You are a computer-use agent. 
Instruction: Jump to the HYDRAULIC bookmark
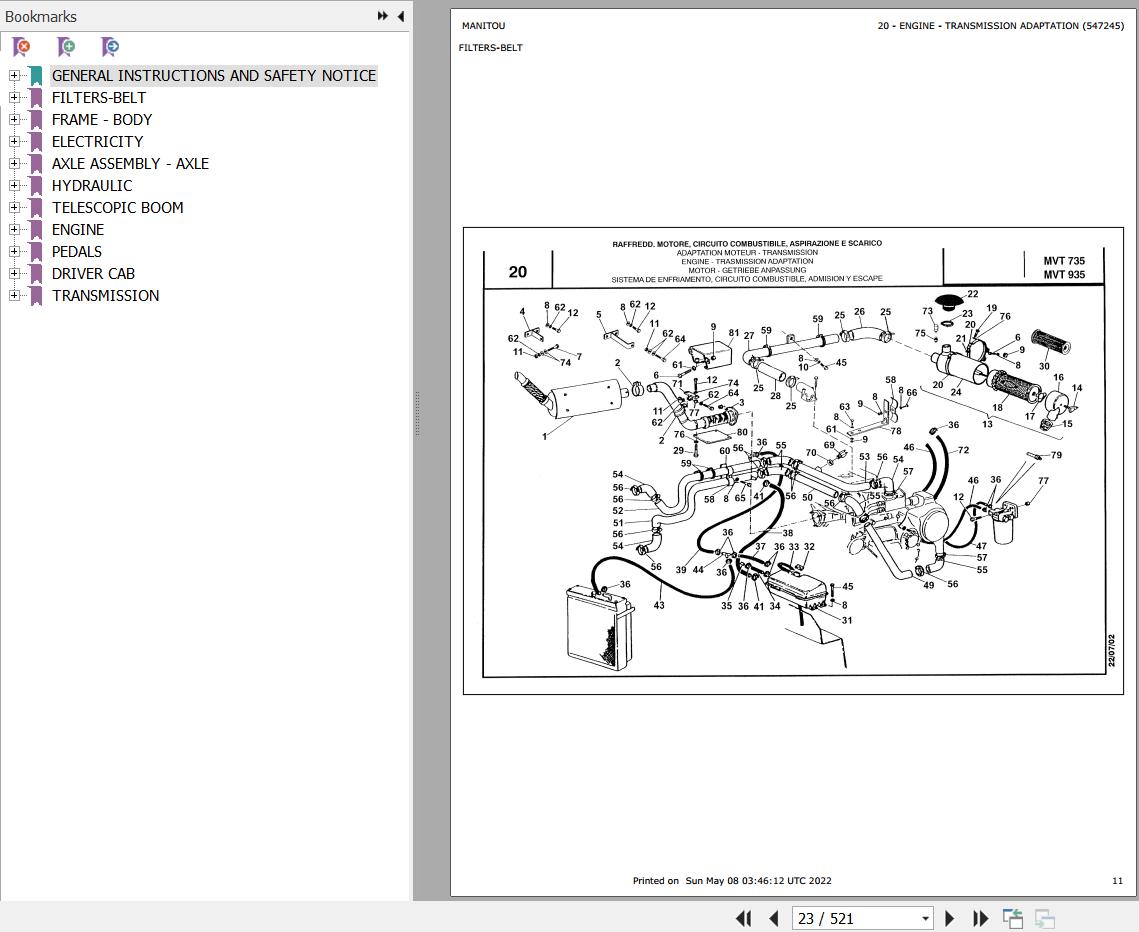point(92,185)
